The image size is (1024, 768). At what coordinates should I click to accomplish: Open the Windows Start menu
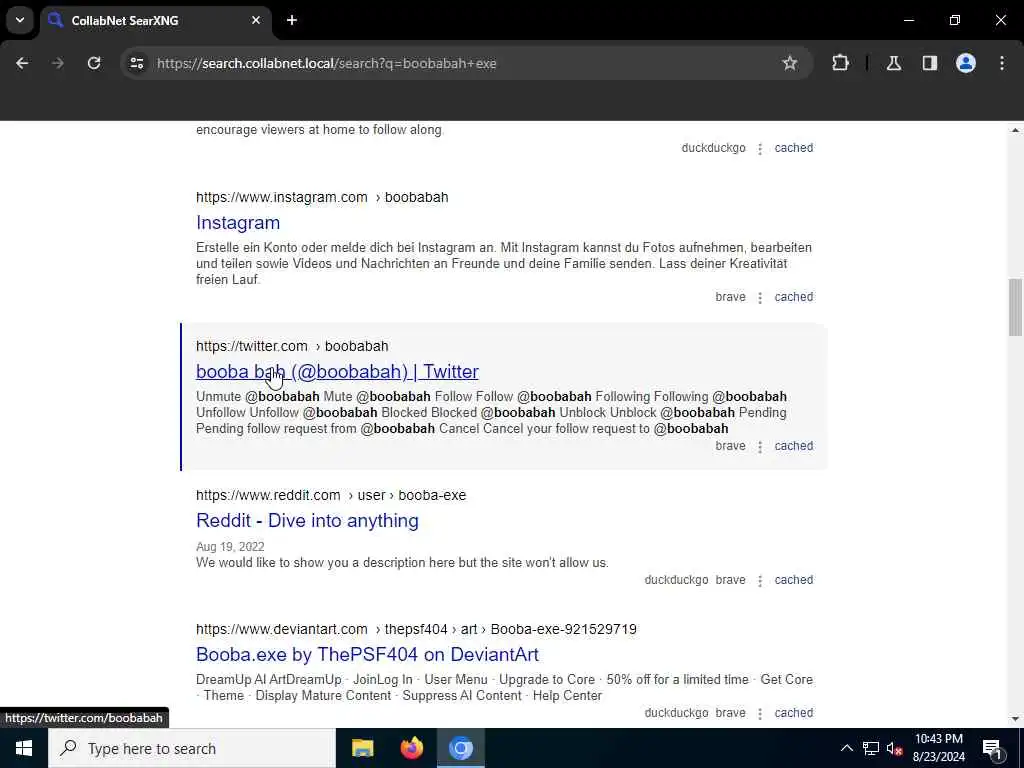point(24,748)
